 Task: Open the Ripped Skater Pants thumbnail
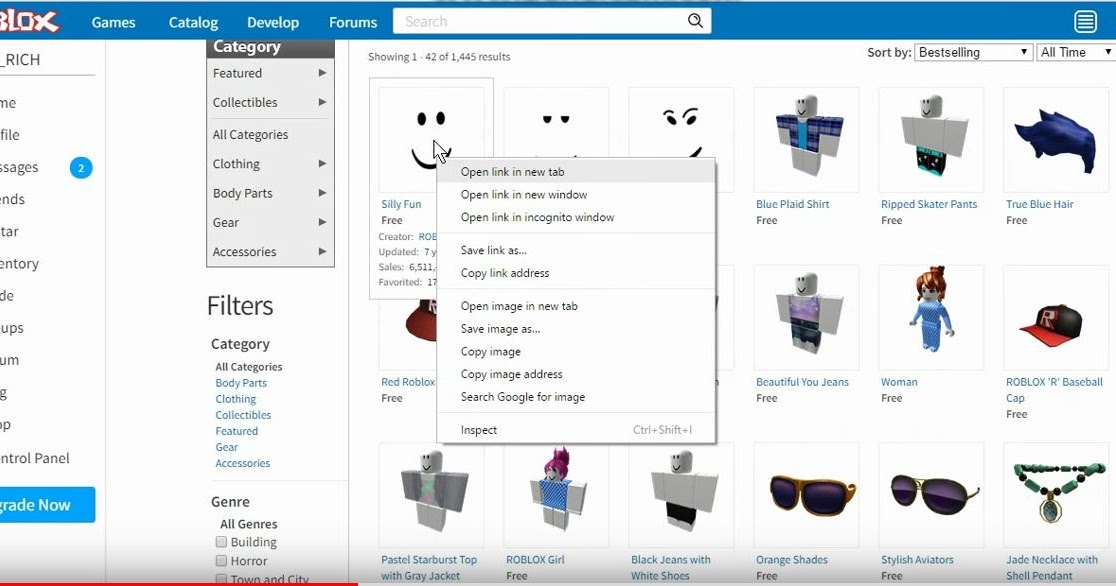(931, 139)
